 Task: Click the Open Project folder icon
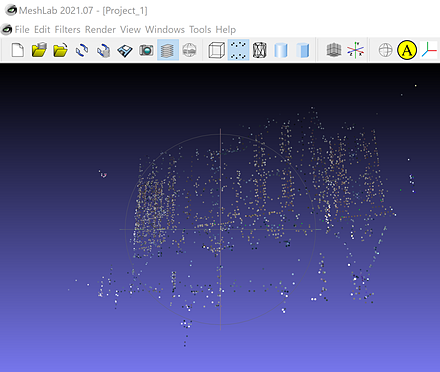60,50
